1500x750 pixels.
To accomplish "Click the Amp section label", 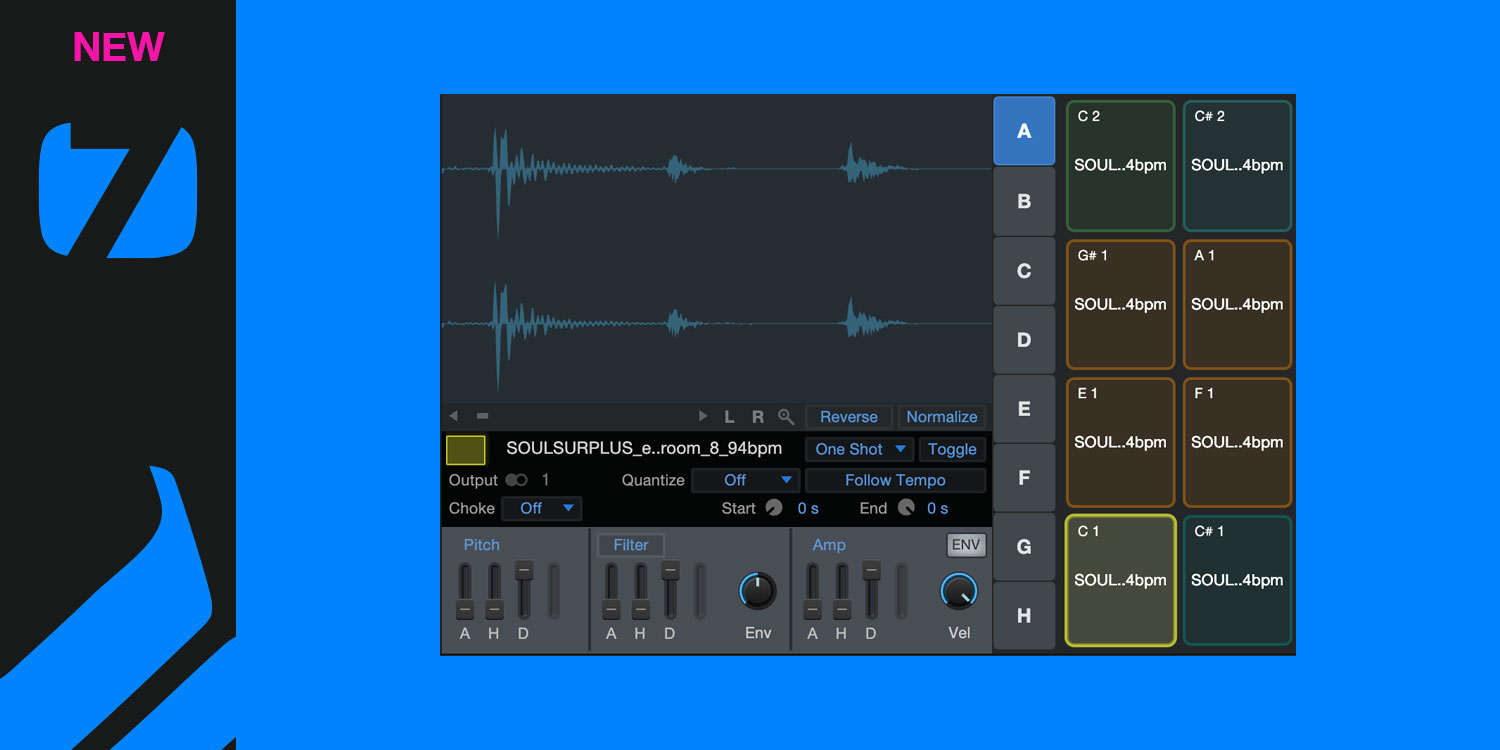I will pyautogui.click(x=829, y=545).
